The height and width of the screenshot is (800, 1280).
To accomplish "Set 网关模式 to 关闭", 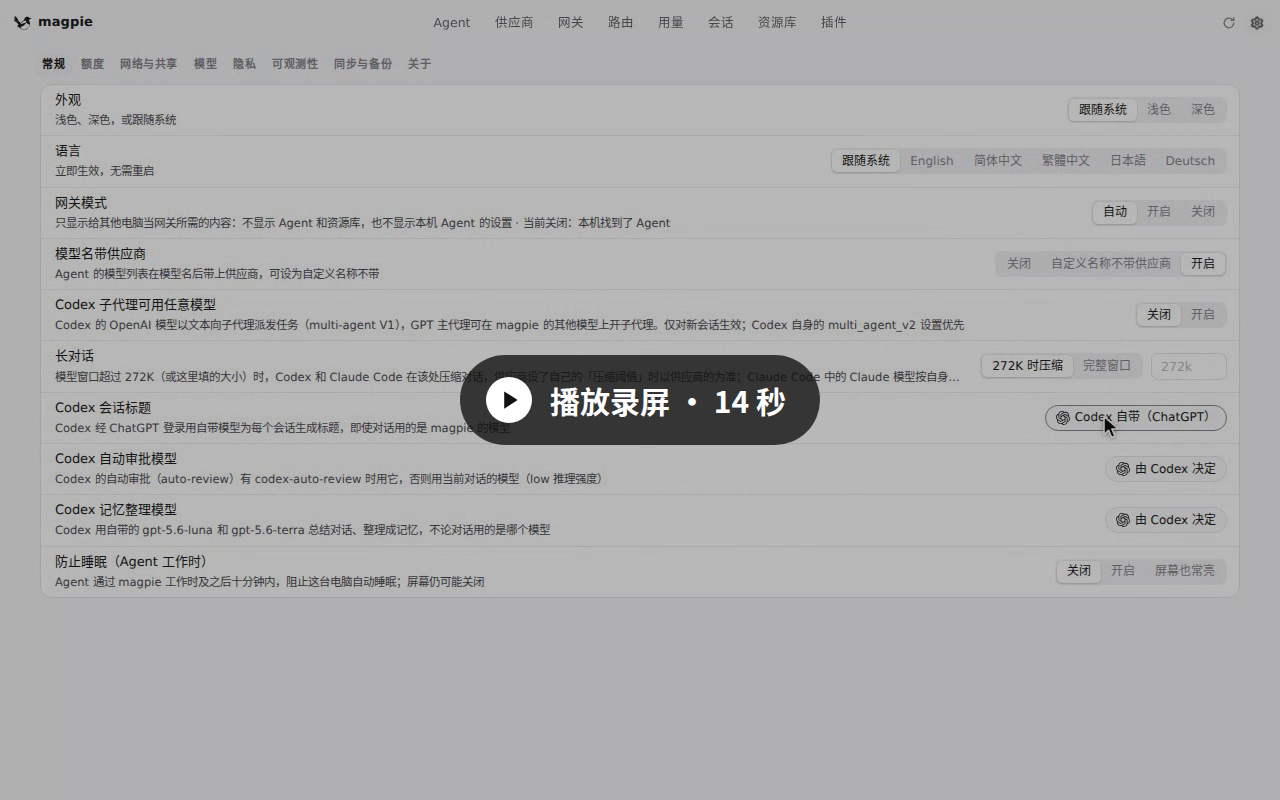I will coord(1203,211).
